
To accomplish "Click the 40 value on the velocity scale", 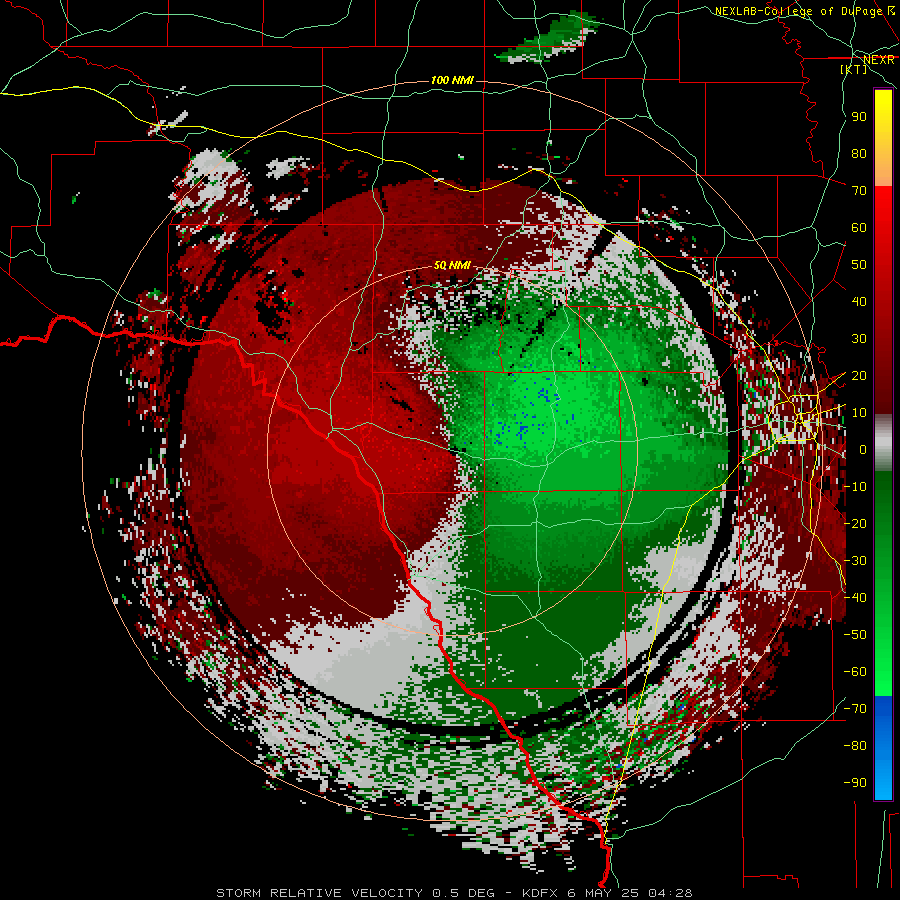I will [859, 301].
